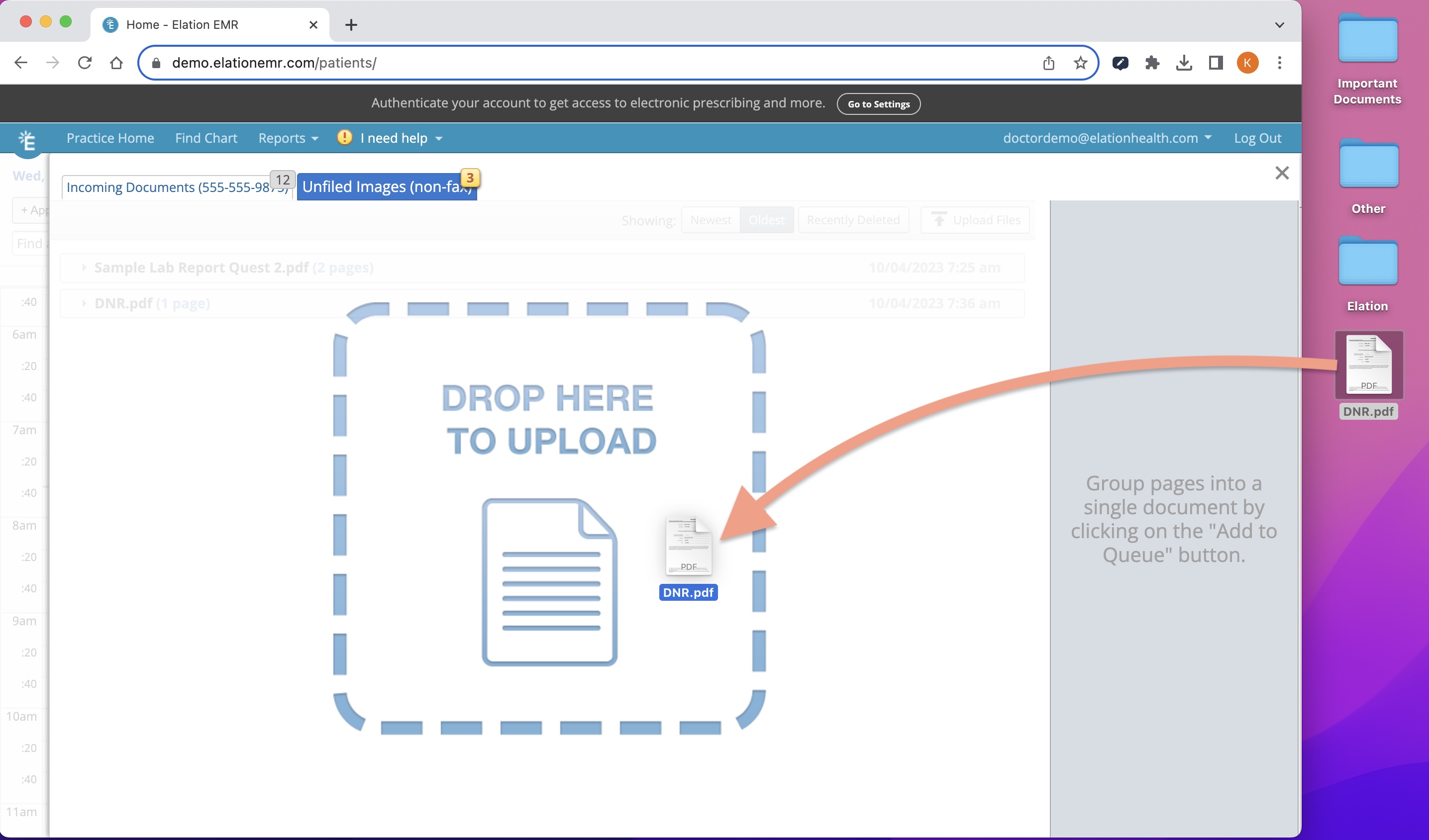Select the Elation folder on desktop

pyautogui.click(x=1368, y=274)
